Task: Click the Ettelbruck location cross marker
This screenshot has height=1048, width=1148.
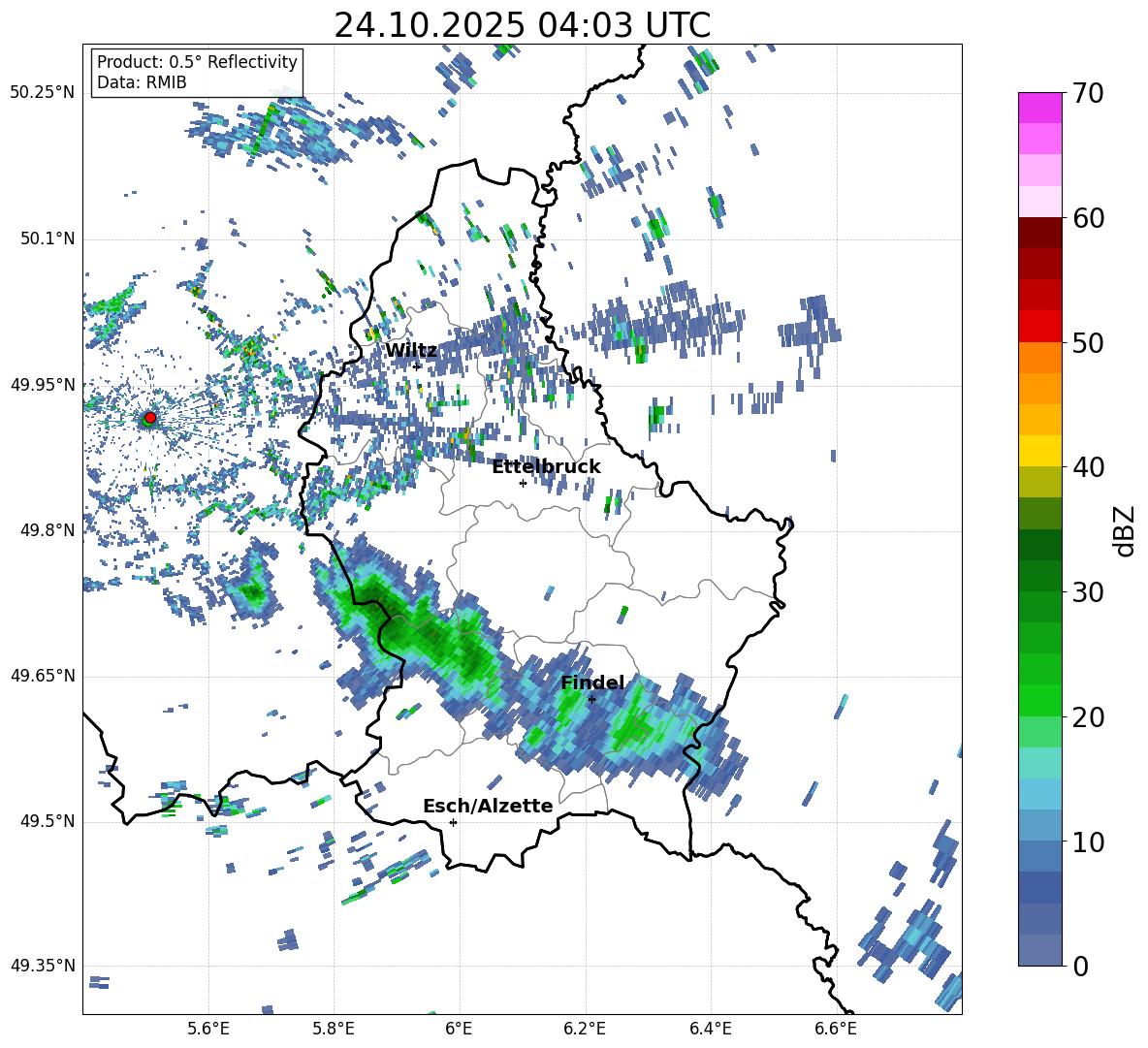Action: (x=523, y=483)
